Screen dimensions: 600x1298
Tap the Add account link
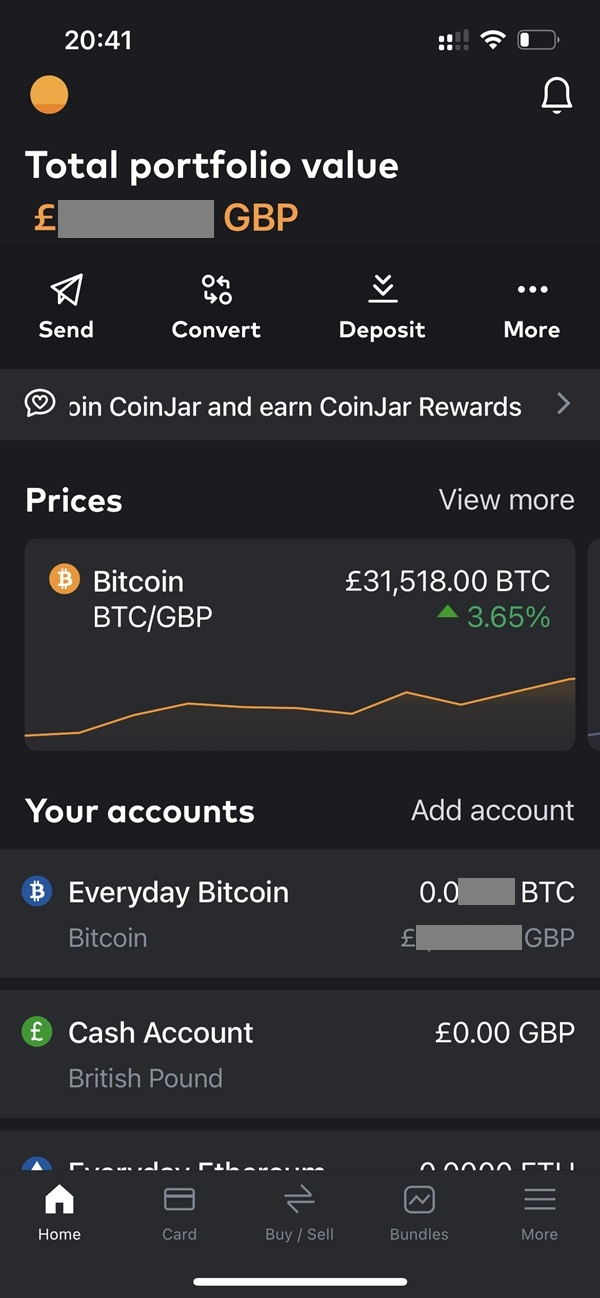click(x=492, y=810)
